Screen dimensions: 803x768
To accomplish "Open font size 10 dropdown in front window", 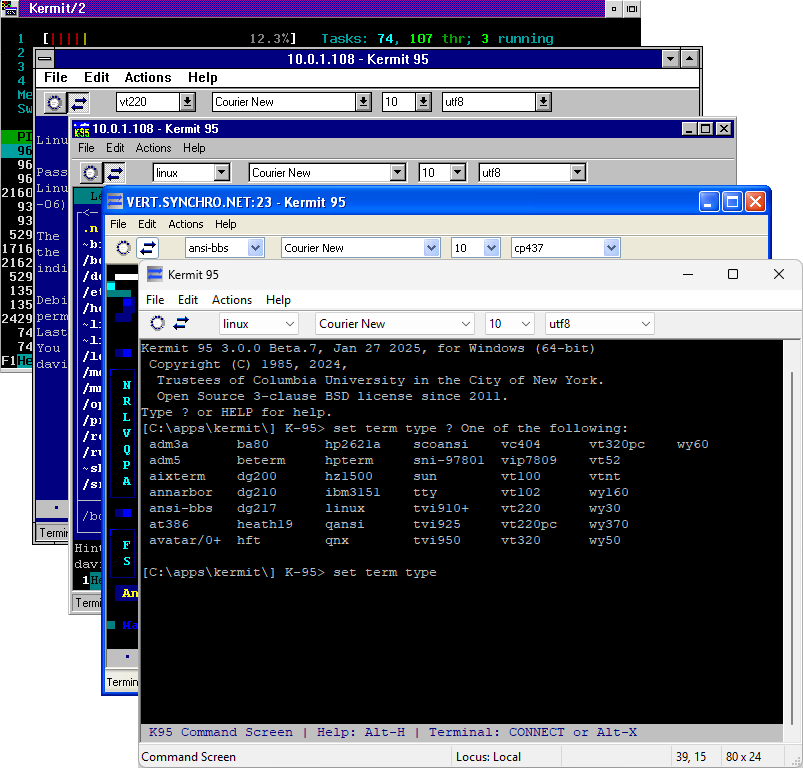I will (510, 324).
